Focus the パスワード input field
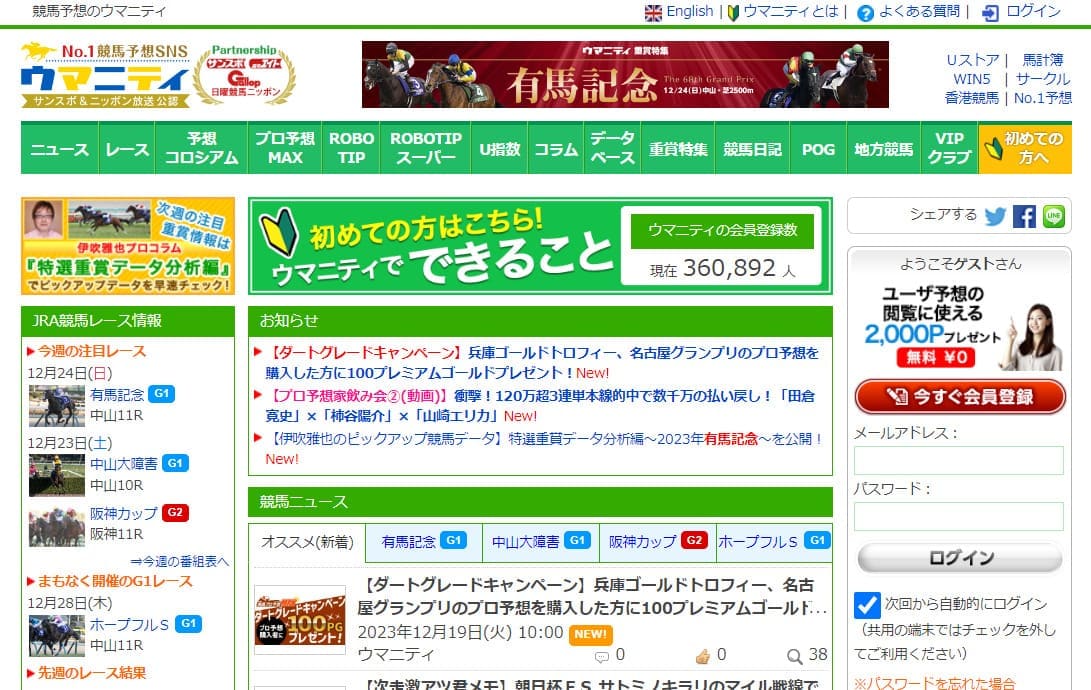The width and height of the screenshot is (1091, 690). [x=959, y=516]
